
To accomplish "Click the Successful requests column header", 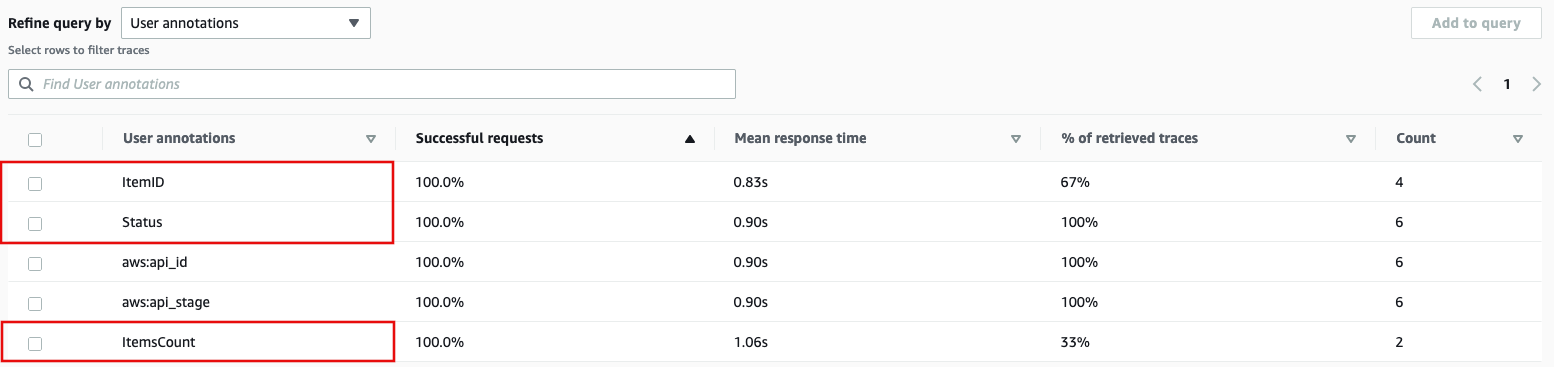I will point(479,139).
